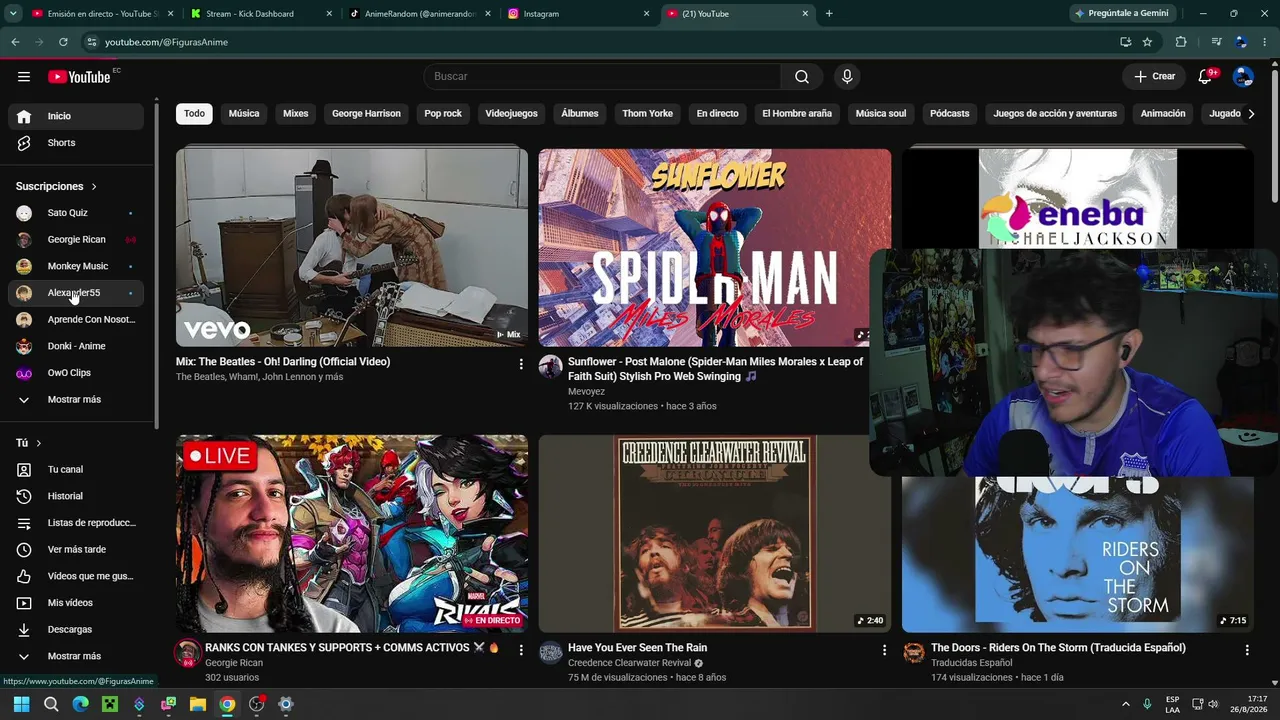Open the Beatles Oh! Darling mix thumbnail
The height and width of the screenshot is (720, 1280).
point(352,248)
